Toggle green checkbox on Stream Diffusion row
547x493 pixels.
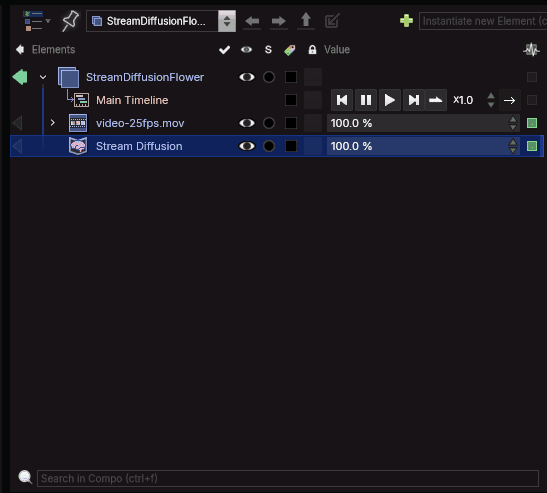(532, 146)
